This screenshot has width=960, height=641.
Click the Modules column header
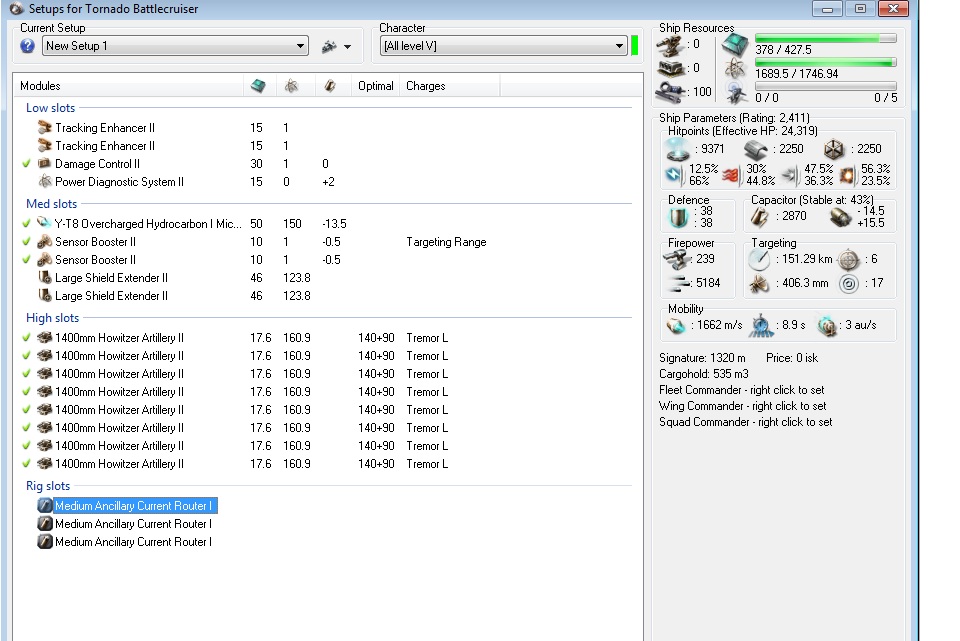pyautogui.click(x=40, y=86)
